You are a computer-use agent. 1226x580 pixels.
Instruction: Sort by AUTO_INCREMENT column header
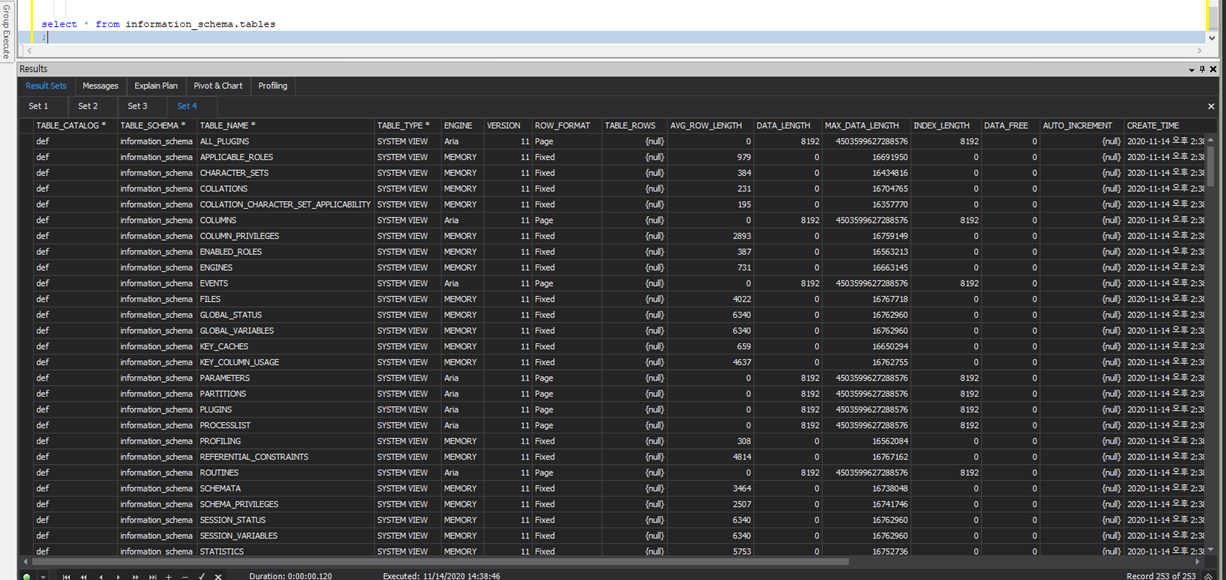[x=1082, y=125]
